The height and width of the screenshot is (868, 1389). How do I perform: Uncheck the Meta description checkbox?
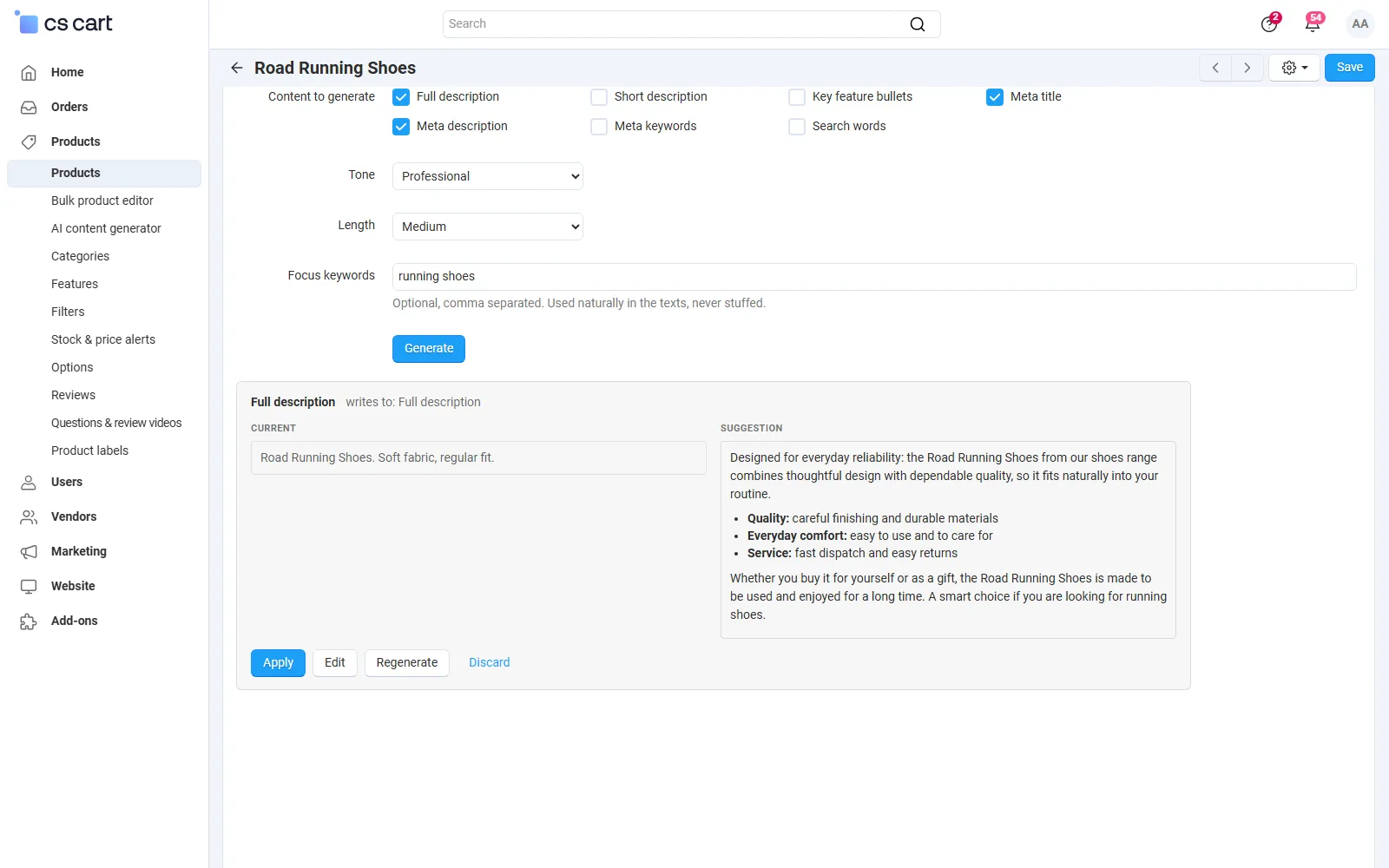tap(401, 127)
